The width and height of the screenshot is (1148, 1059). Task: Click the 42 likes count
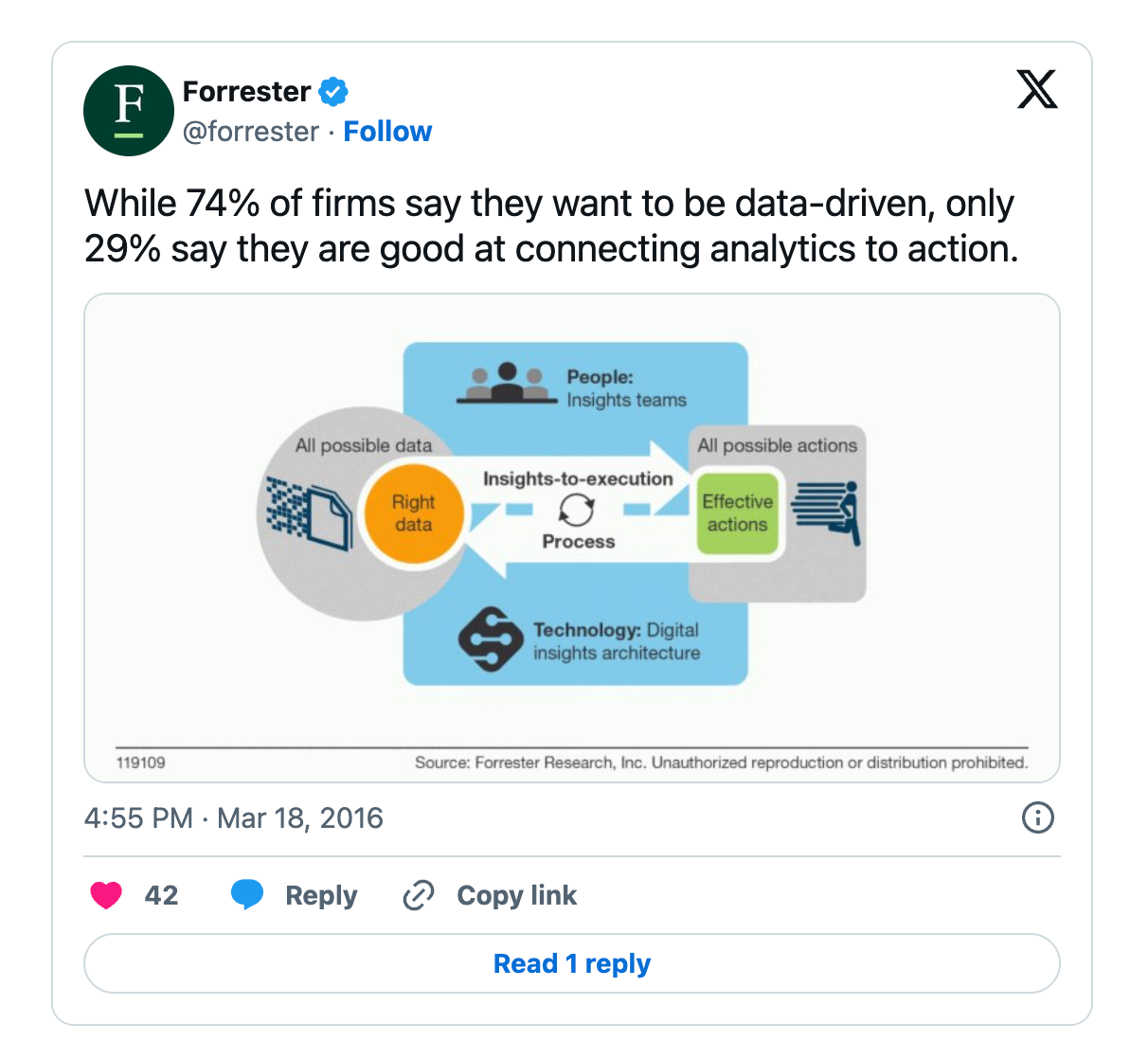[161, 895]
